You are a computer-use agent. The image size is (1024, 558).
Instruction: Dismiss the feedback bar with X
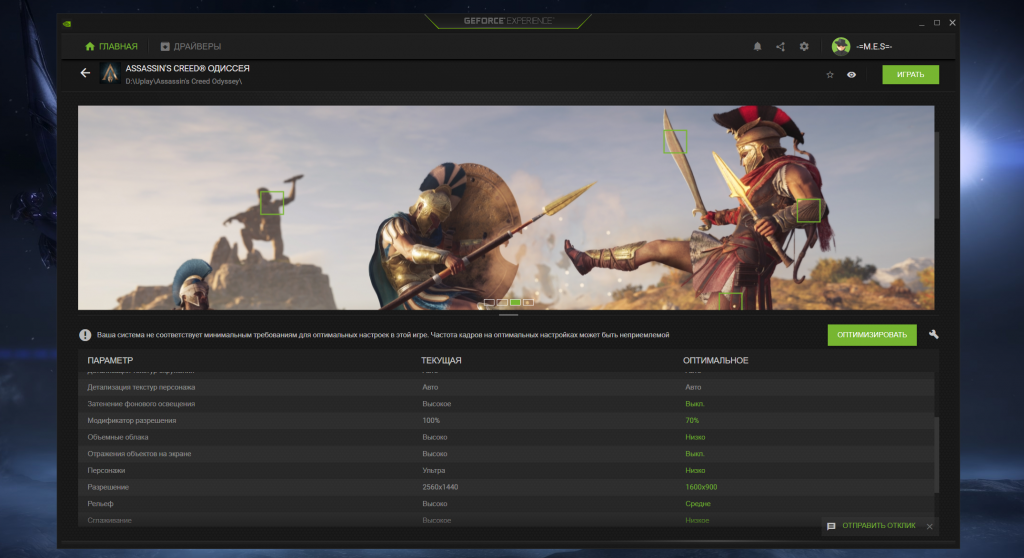tap(929, 526)
